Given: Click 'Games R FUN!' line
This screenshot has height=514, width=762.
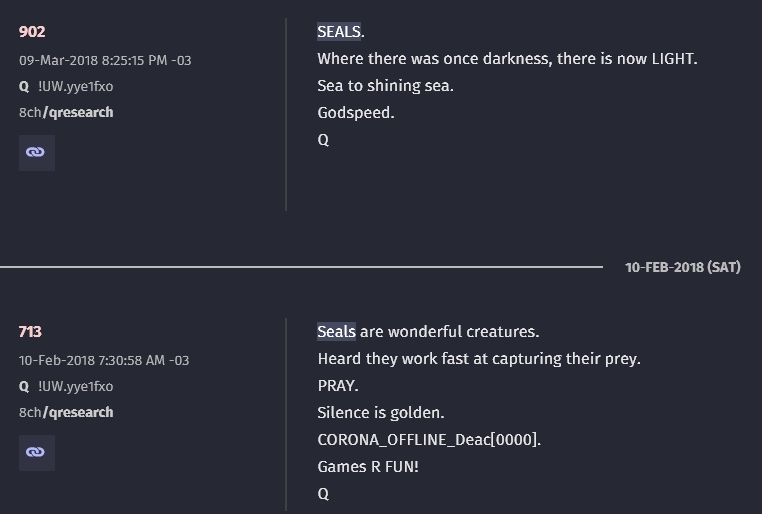Looking at the screenshot, I should pyautogui.click(x=368, y=467).
